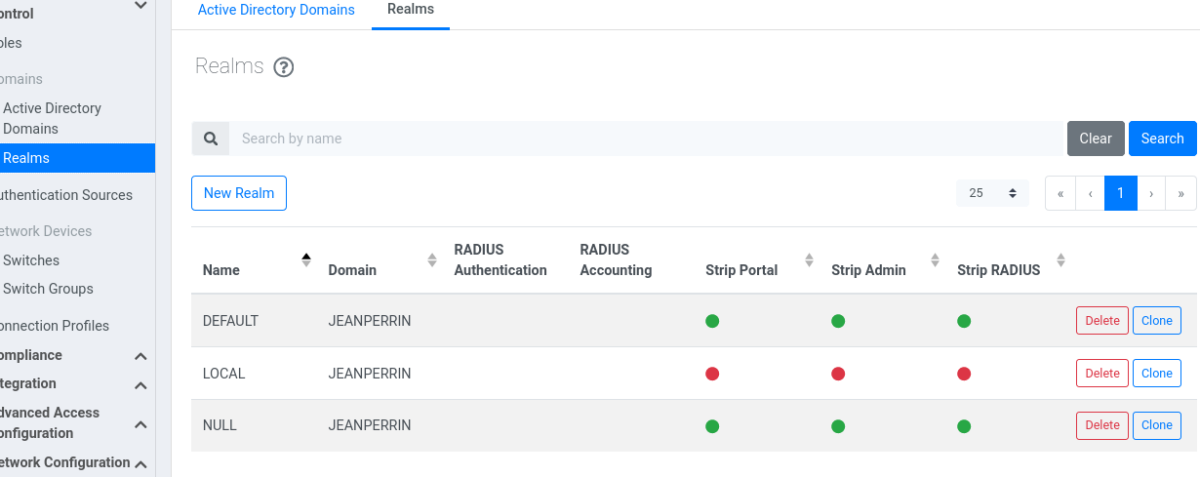Sort by Strip Admin column arrows
The image size is (1200, 477).
pos(935,260)
